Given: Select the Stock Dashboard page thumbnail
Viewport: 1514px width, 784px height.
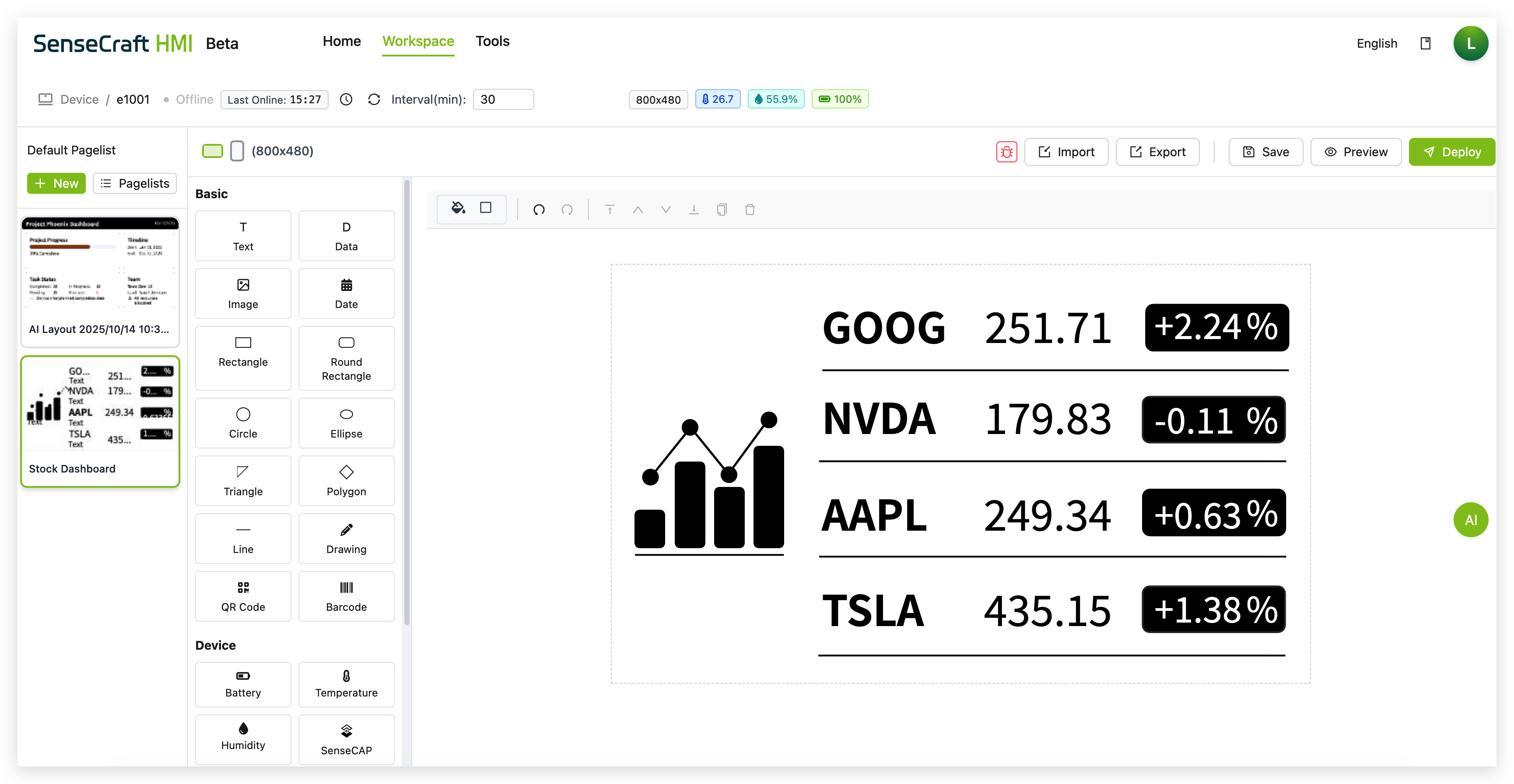Looking at the screenshot, I should point(100,421).
